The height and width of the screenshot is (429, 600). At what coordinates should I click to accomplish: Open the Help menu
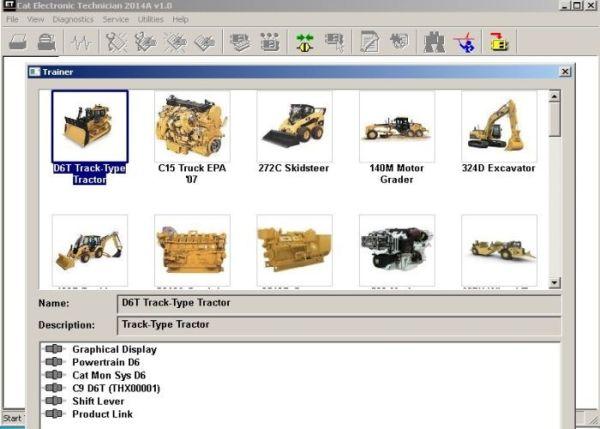coord(180,20)
